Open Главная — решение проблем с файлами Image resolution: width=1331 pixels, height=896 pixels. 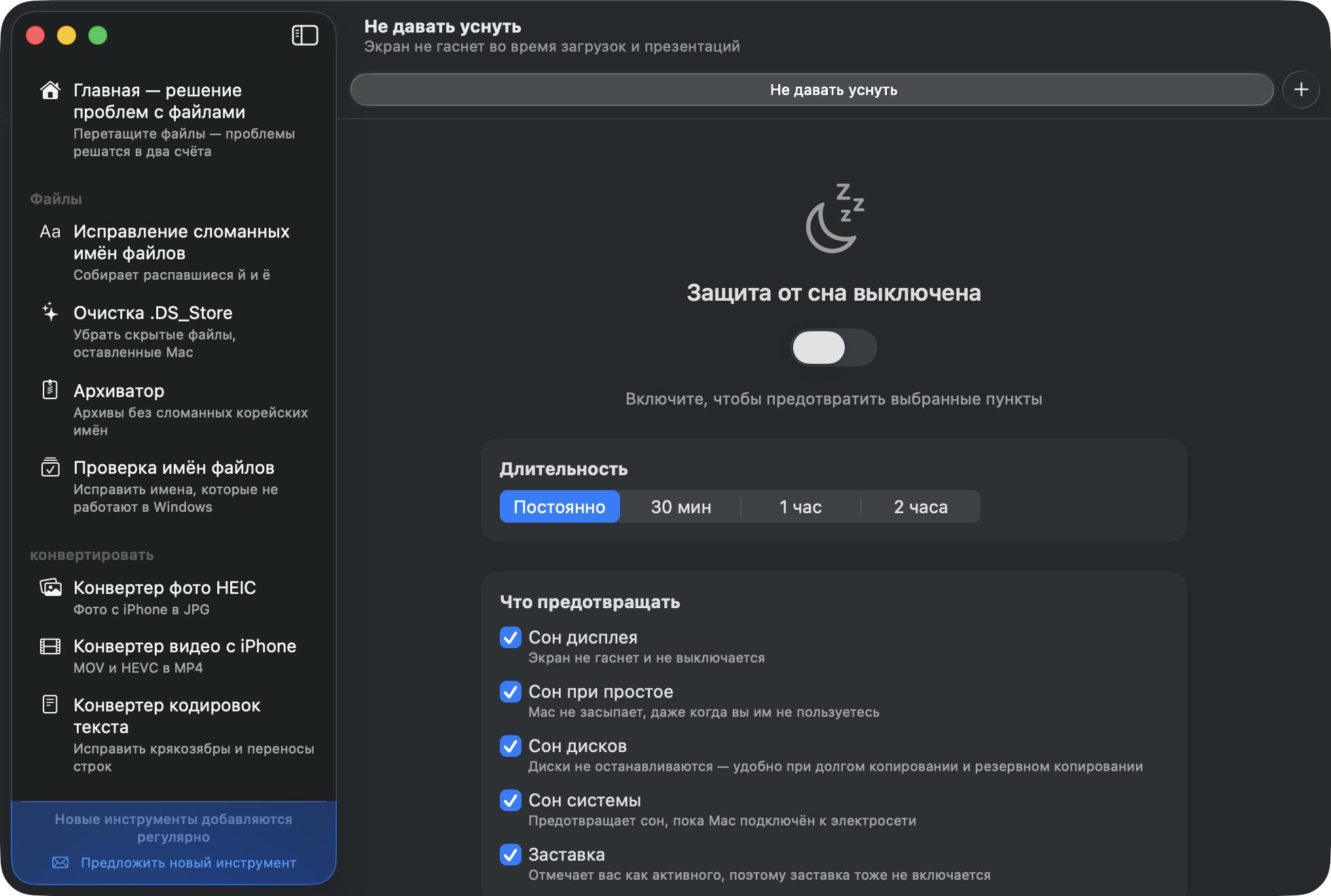(x=174, y=120)
